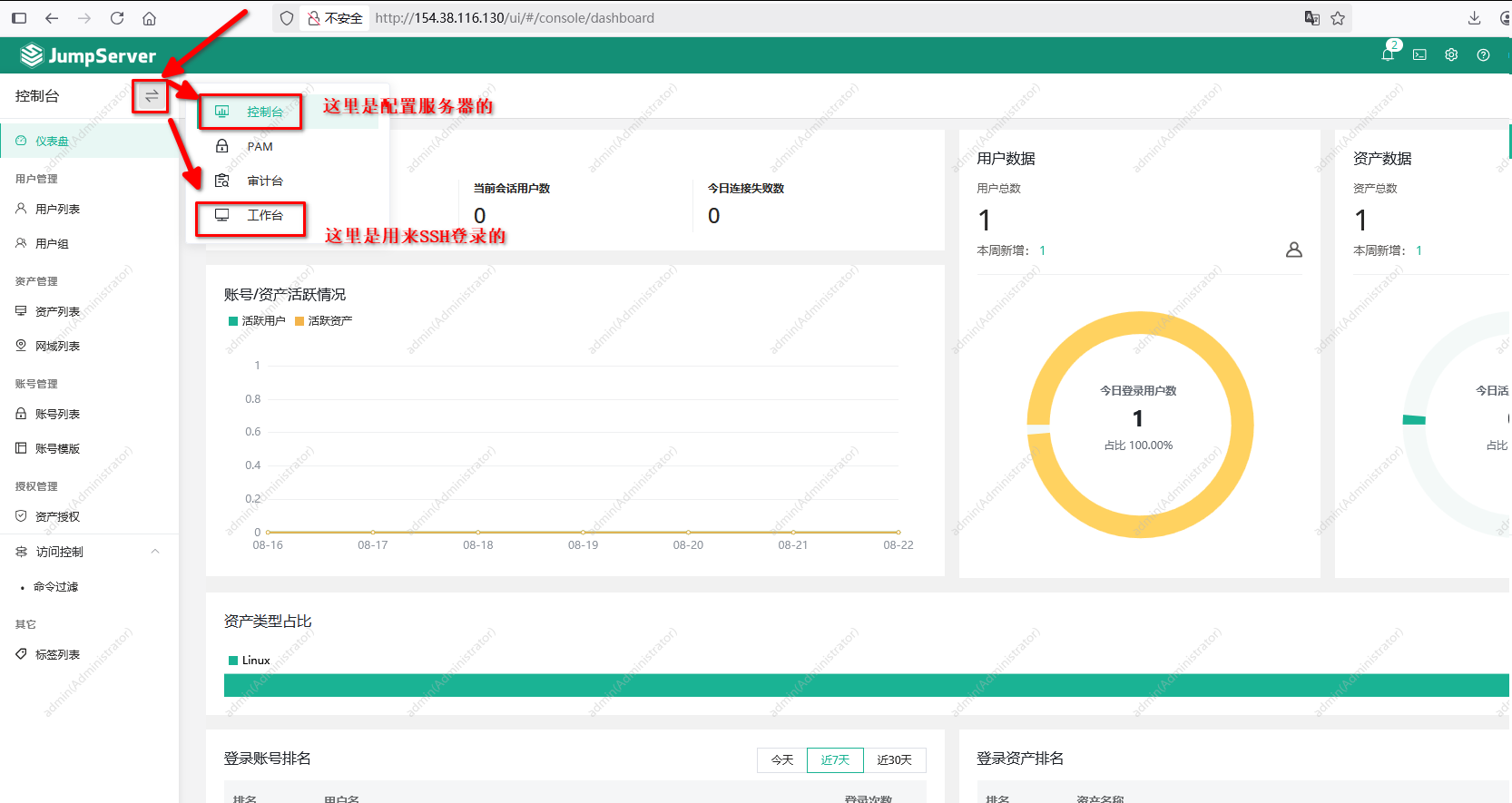Screen dimensions: 1512x803
Task: Go to 资产授权 in the sidebar
Action: point(57,517)
